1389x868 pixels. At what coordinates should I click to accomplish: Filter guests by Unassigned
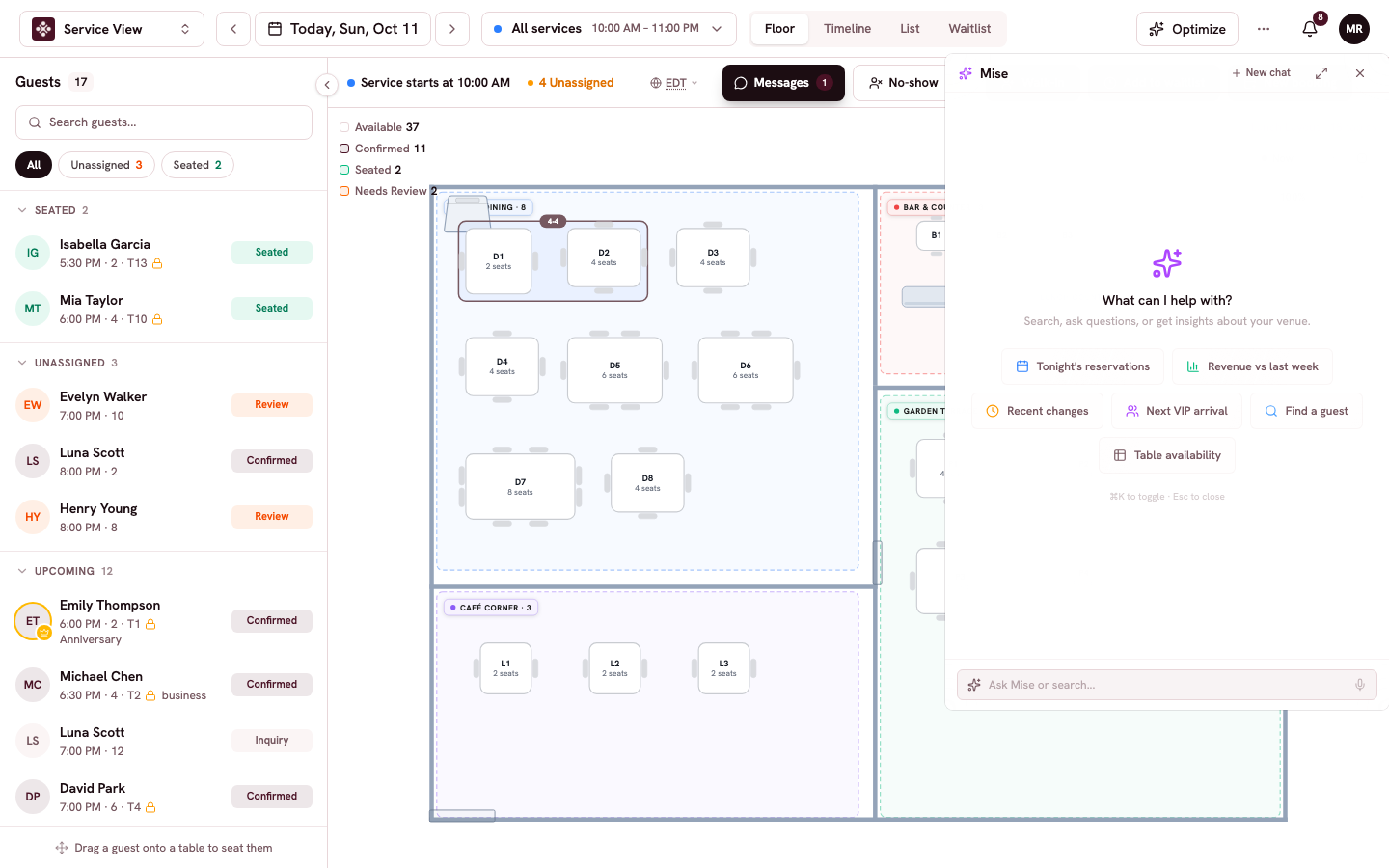[x=106, y=165]
